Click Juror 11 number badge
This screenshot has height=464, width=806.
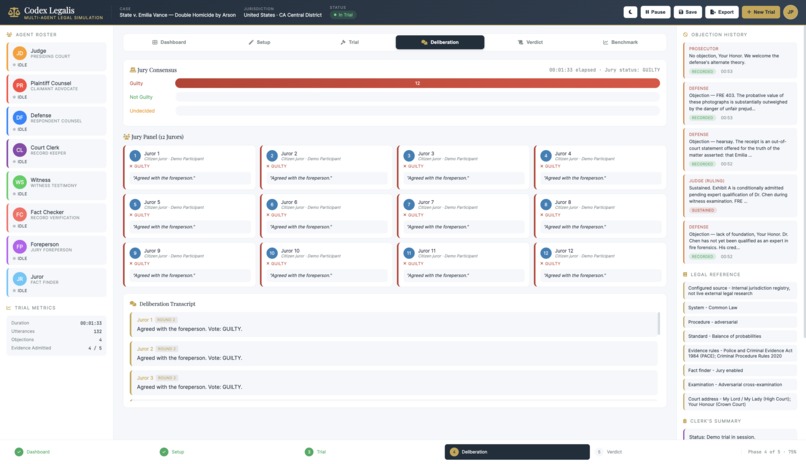[x=409, y=253]
